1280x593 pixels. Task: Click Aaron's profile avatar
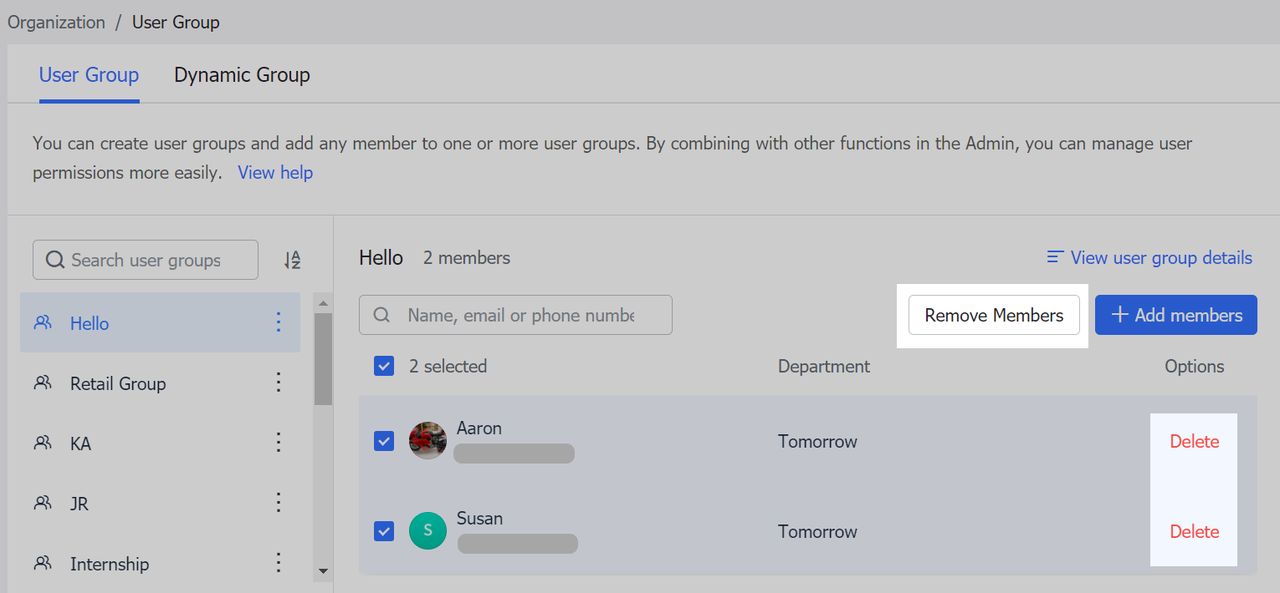click(x=428, y=441)
